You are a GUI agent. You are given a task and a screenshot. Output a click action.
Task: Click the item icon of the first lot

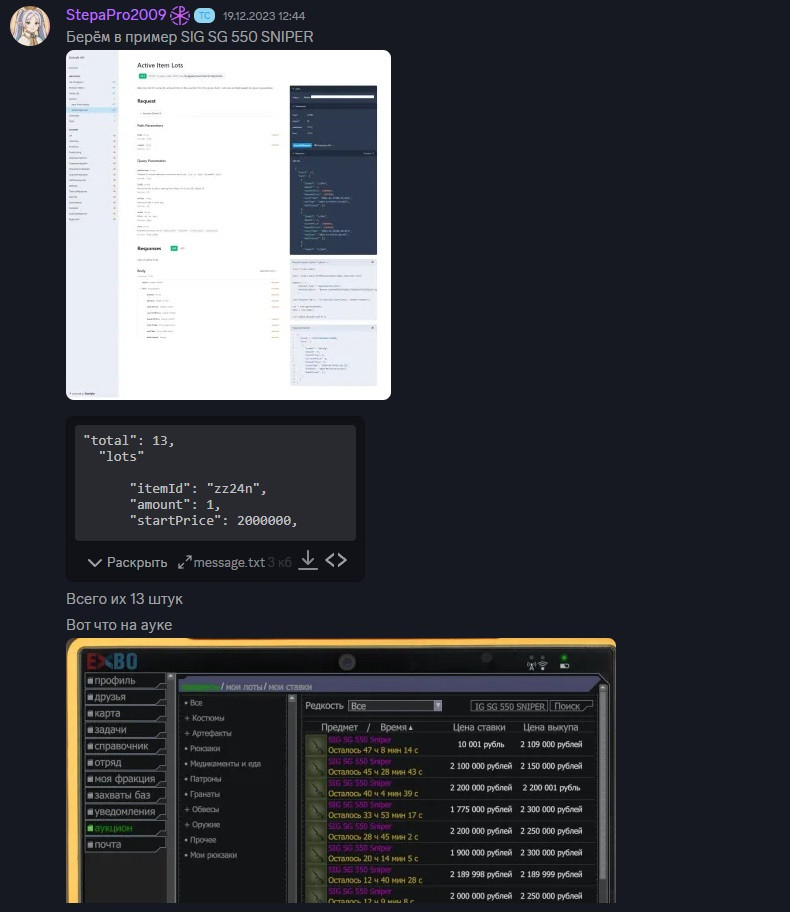tap(315, 746)
